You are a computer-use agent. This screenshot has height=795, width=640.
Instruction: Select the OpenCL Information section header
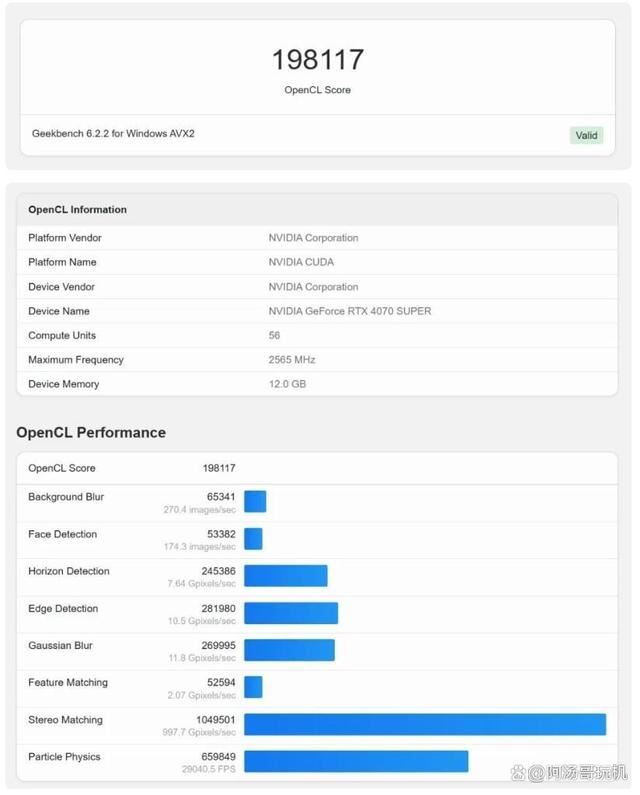(78, 210)
